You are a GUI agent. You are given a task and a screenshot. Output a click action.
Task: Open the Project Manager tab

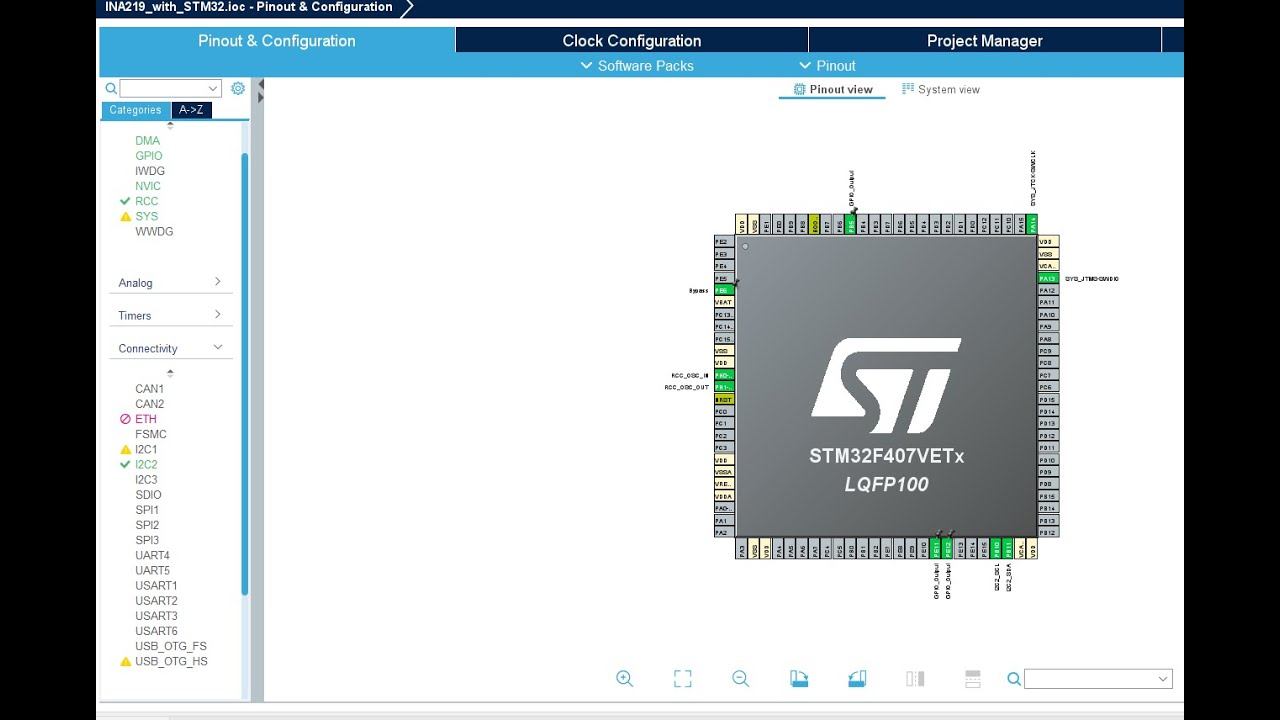click(x=985, y=41)
